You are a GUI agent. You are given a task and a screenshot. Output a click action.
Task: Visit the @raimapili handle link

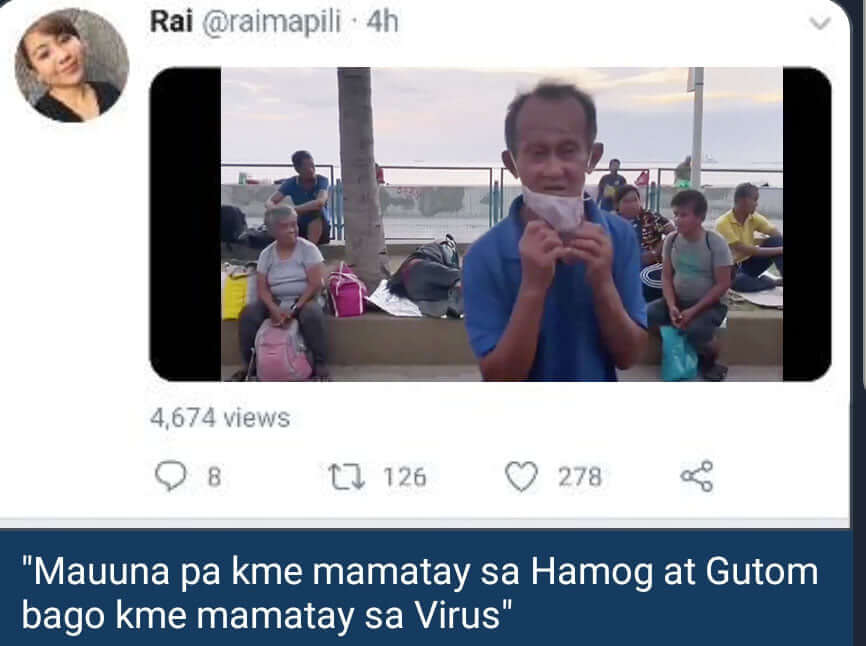click(271, 23)
